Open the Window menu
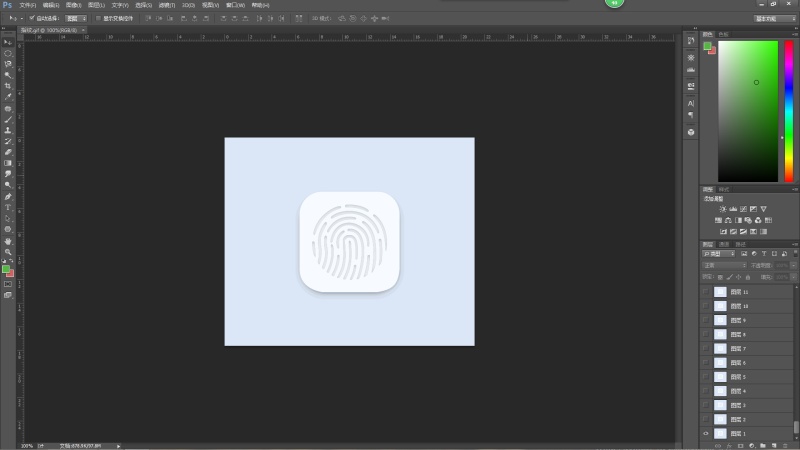This screenshot has height=450, width=800. 235,5
